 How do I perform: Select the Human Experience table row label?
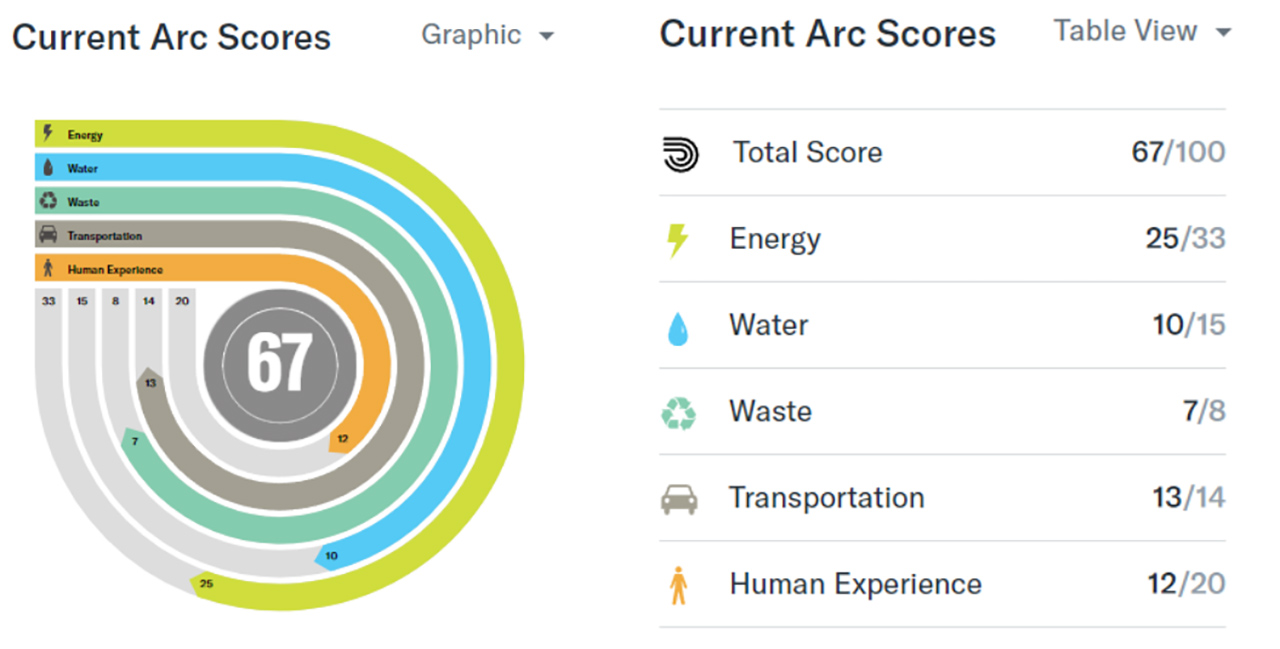point(855,584)
